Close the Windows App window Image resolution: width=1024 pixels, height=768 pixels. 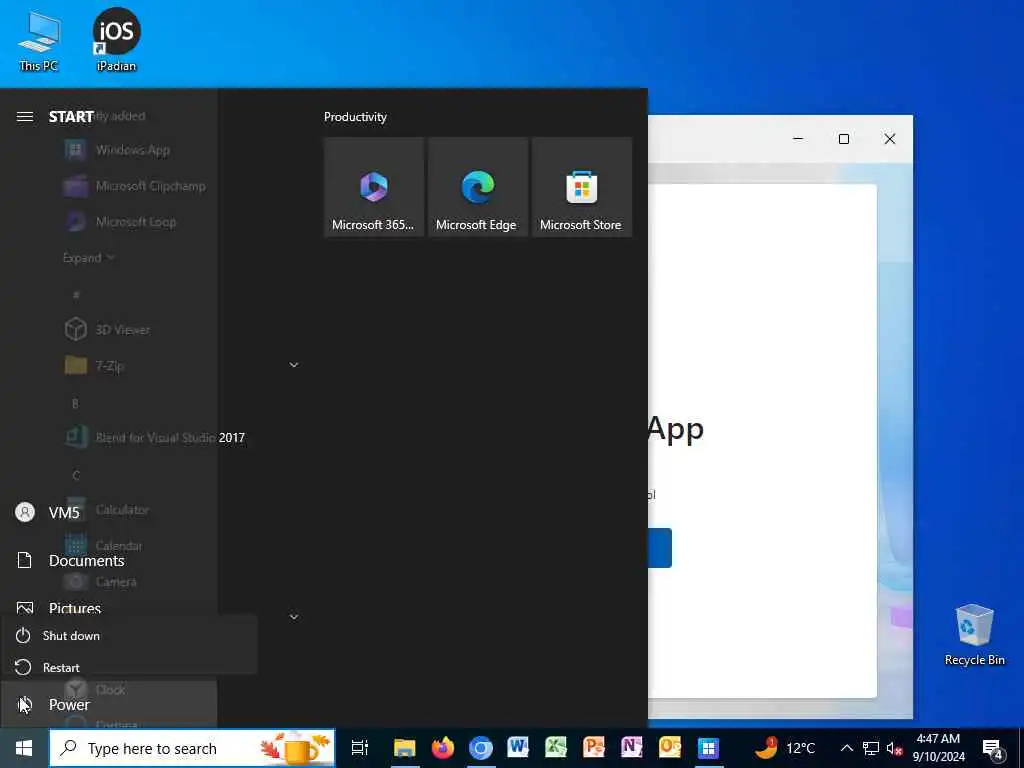[889, 138]
